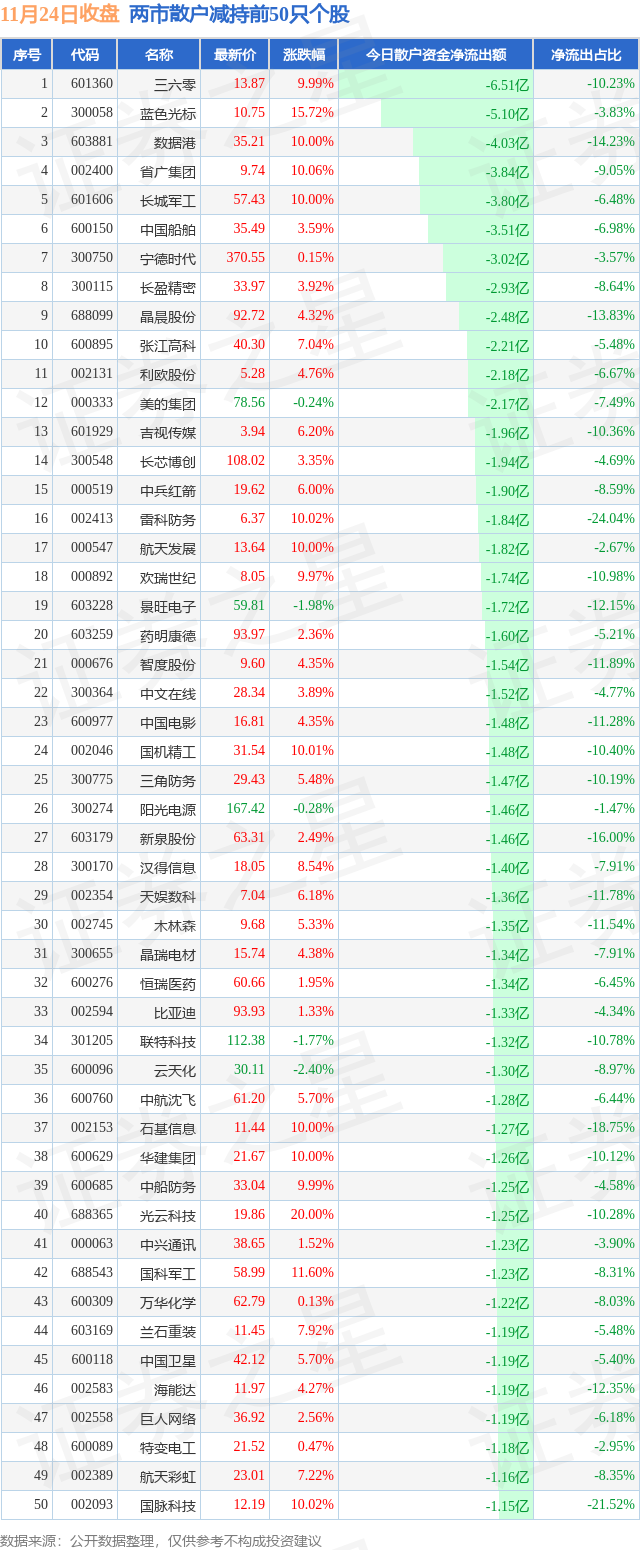The height and width of the screenshot is (1550, 640).
Task: Click stock name 航天发展
Action: point(168,548)
